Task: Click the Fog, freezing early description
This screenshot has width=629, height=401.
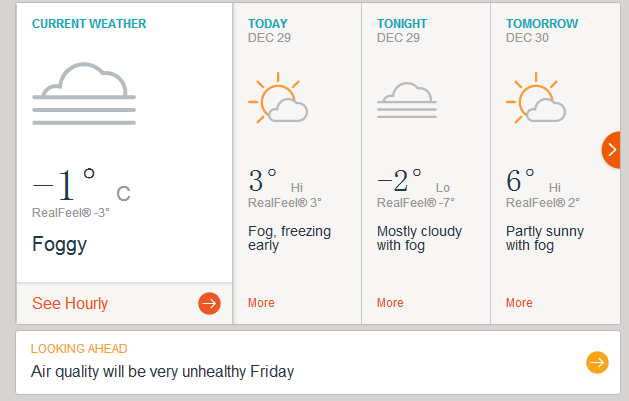Action: pos(289,238)
